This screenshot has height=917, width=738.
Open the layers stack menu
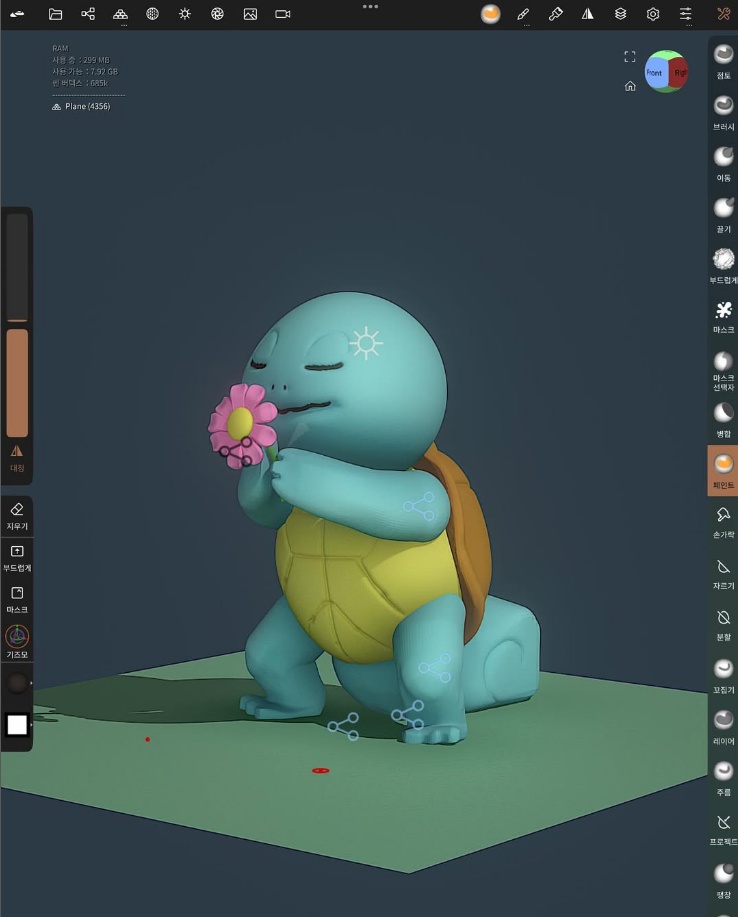pyautogui.click(x=620, y=14)
